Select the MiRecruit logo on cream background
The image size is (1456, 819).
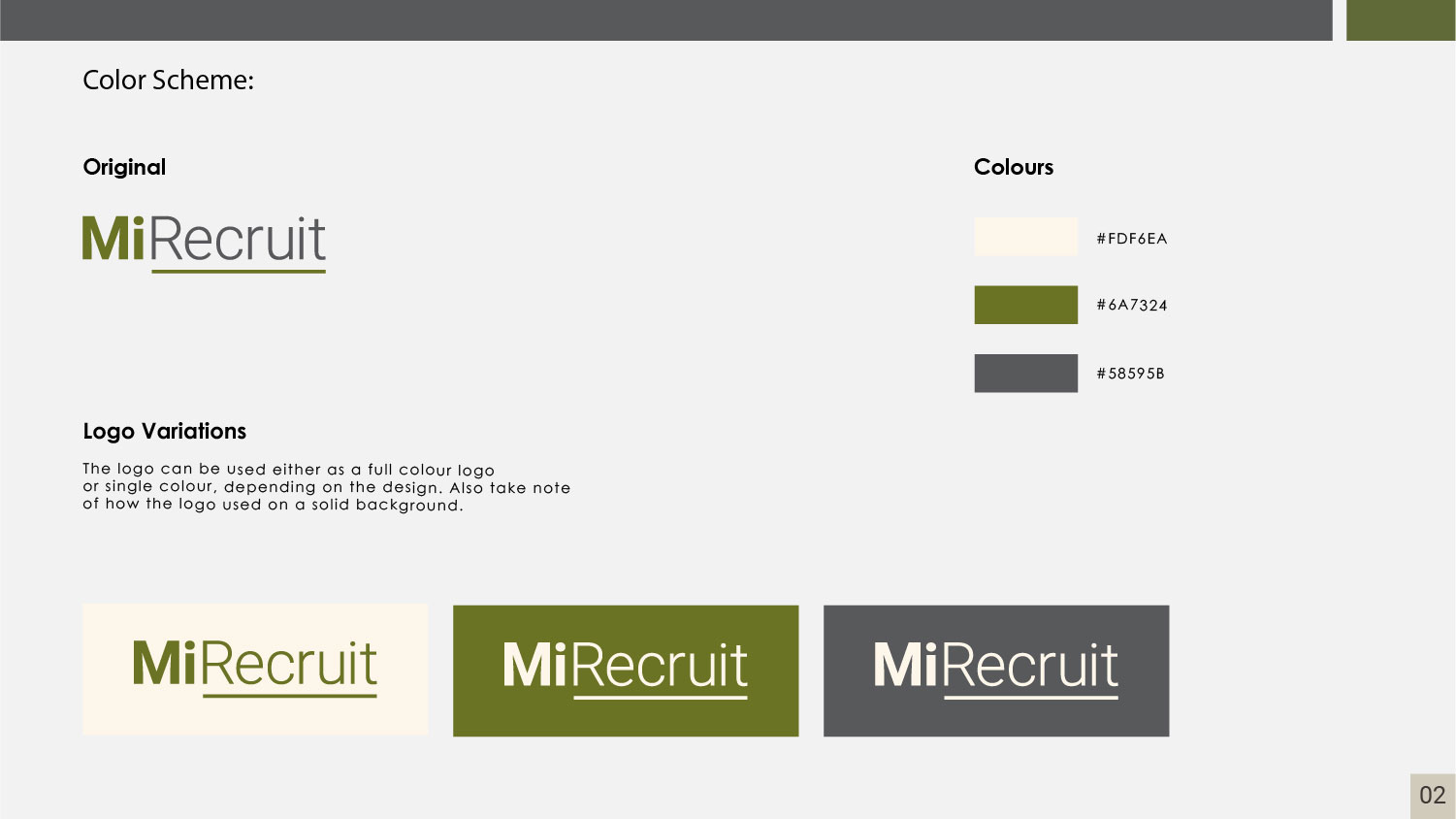click(x=255, y=669)
